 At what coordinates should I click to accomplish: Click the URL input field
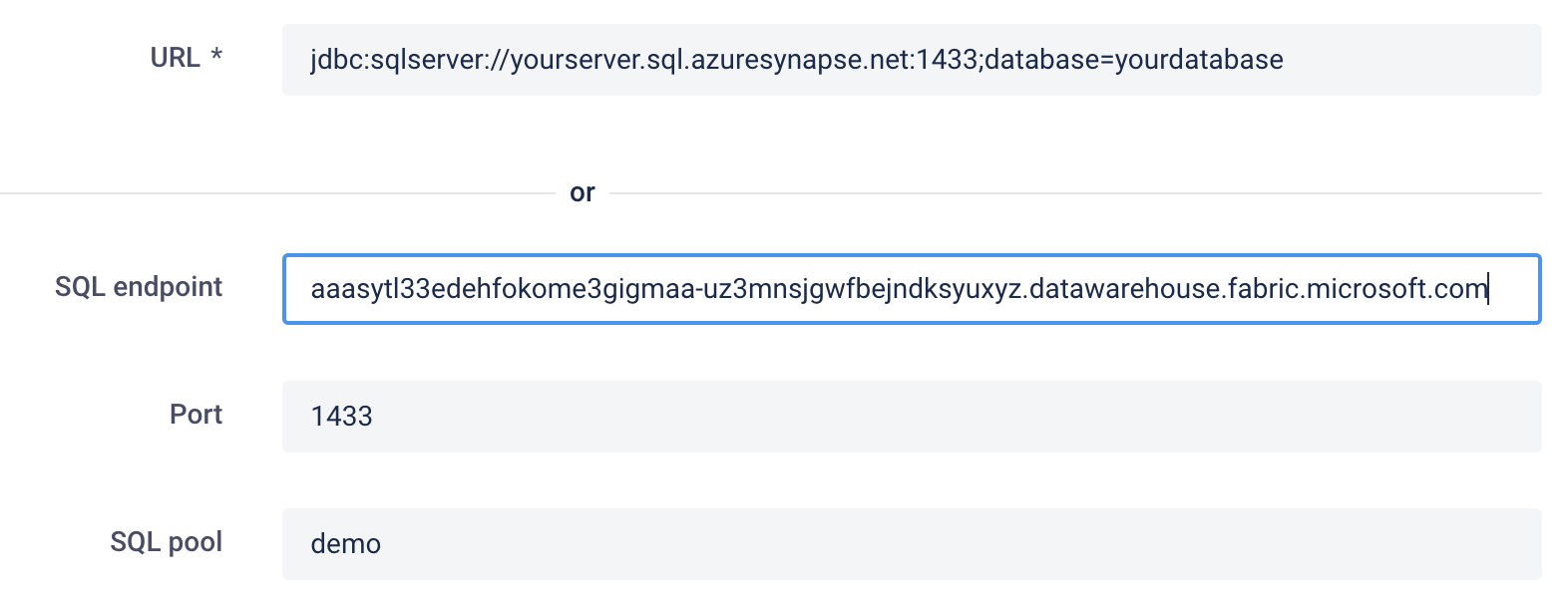tap(912, 60)
